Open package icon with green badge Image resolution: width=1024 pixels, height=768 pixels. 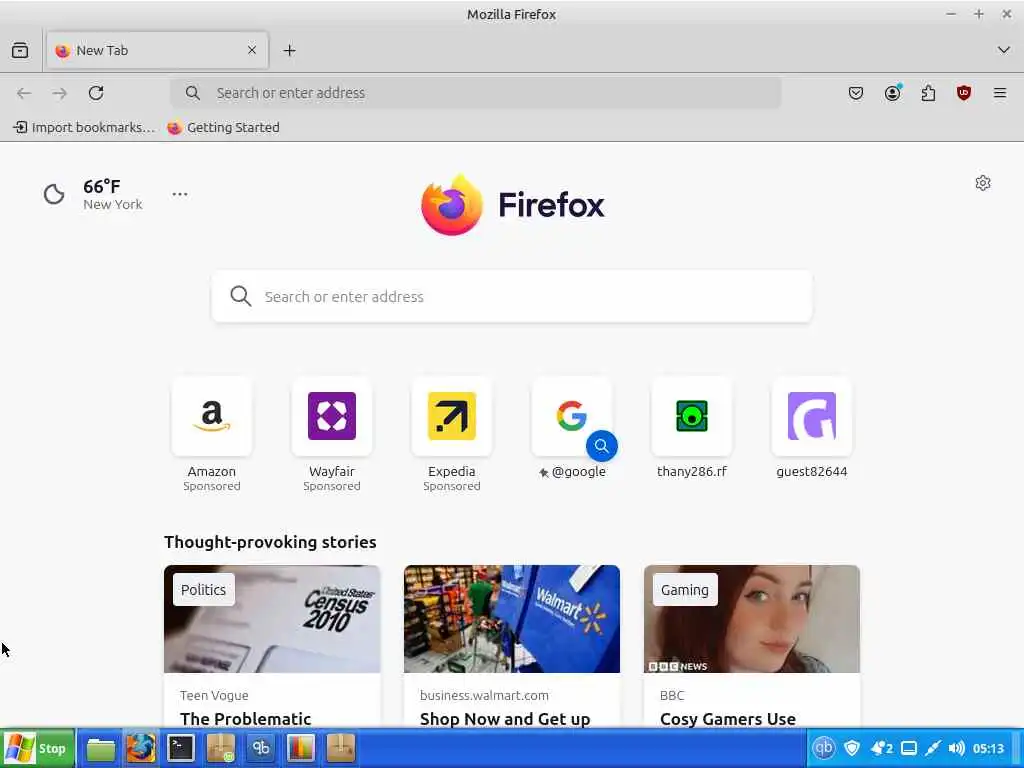tap(220, 748)
